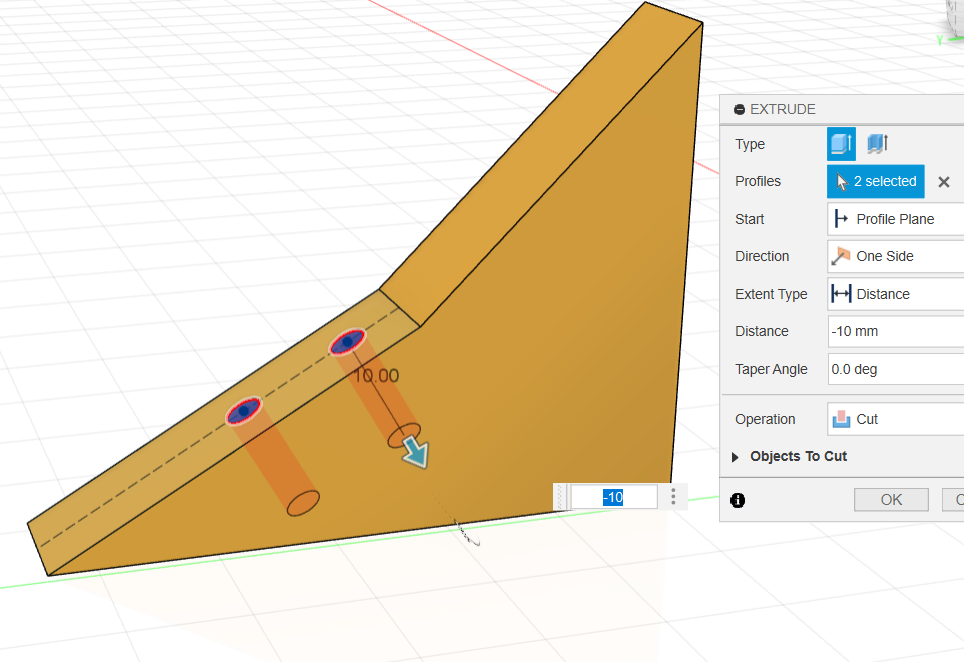Click the upper selected circle profile on the model
964x662 pixels.
click(x=347, y=343)
